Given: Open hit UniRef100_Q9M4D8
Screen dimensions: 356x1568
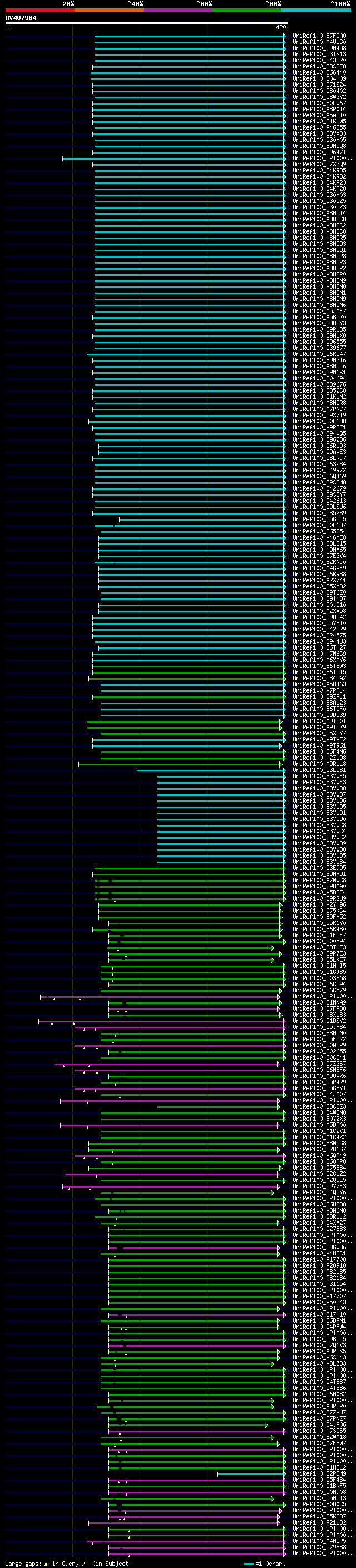Looking at the screenshot, I should click(x=319, y=48).
